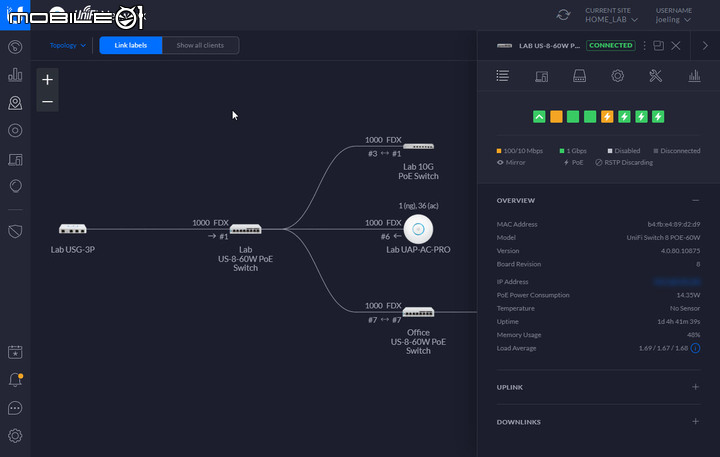
Task: Open the Statistics bar-chart sidebar icon
Action: click(15, 74)
